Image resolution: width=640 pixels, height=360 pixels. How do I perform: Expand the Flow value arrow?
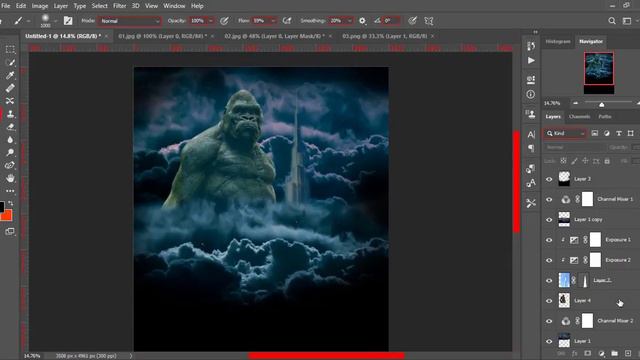pyautogui.click(x=273, y=21)
